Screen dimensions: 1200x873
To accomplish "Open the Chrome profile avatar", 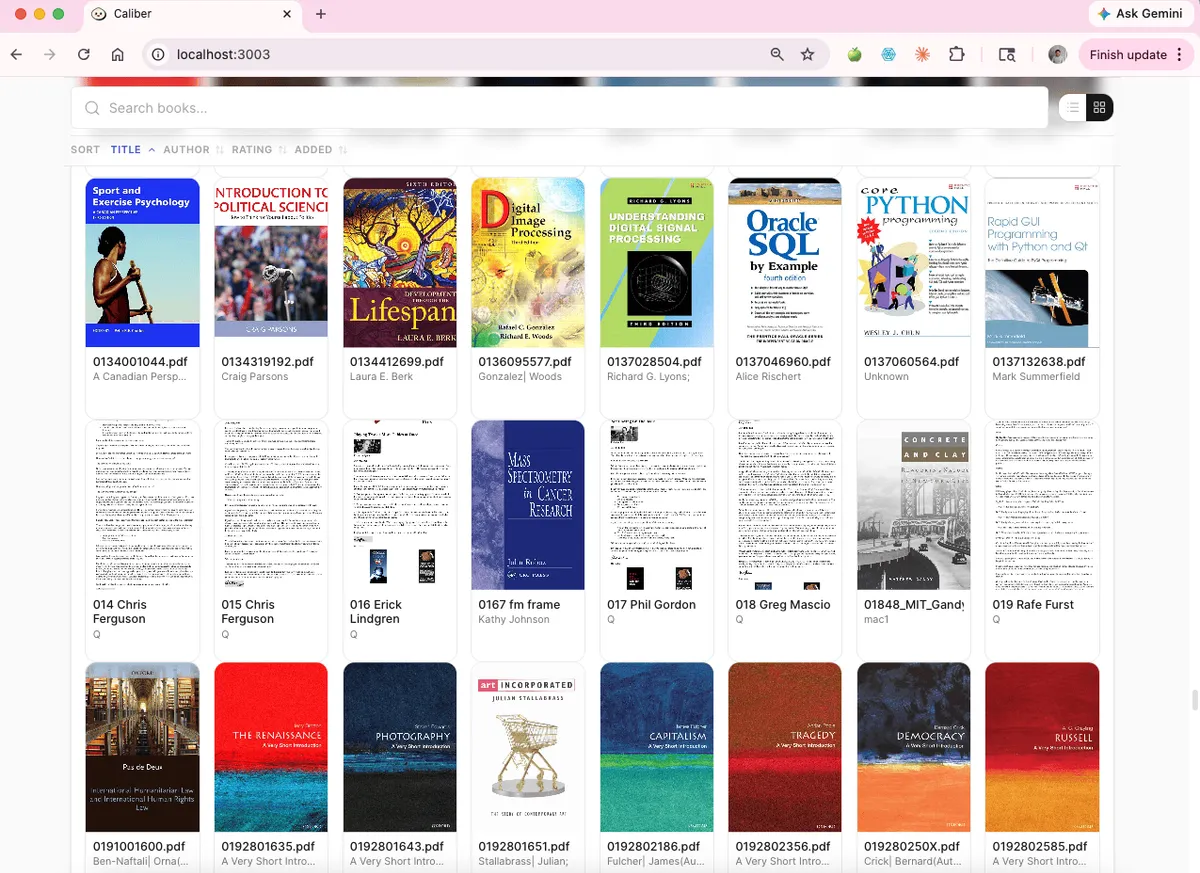I will 1058,55.
